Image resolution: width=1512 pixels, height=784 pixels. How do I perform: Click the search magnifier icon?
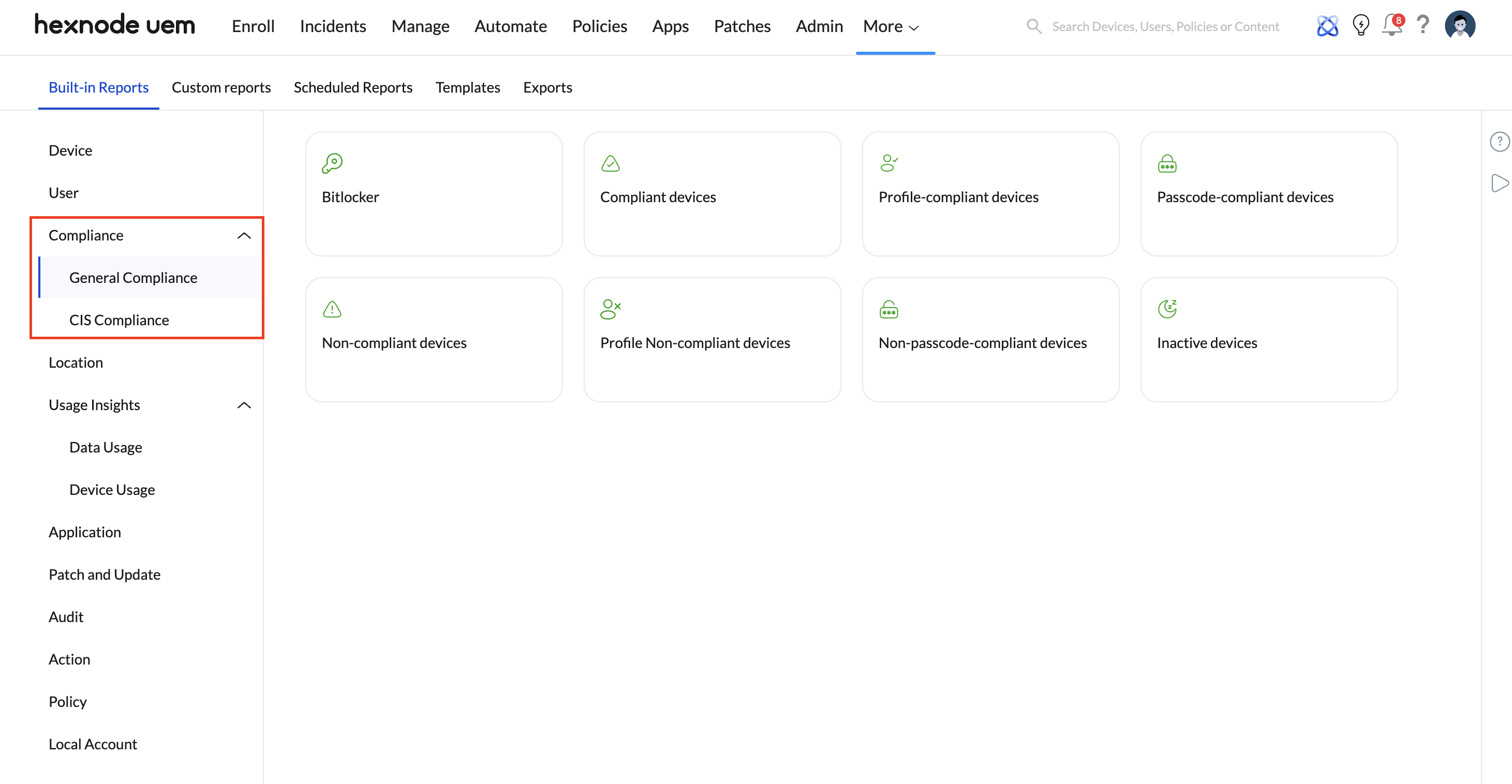tap(1034, 26)
